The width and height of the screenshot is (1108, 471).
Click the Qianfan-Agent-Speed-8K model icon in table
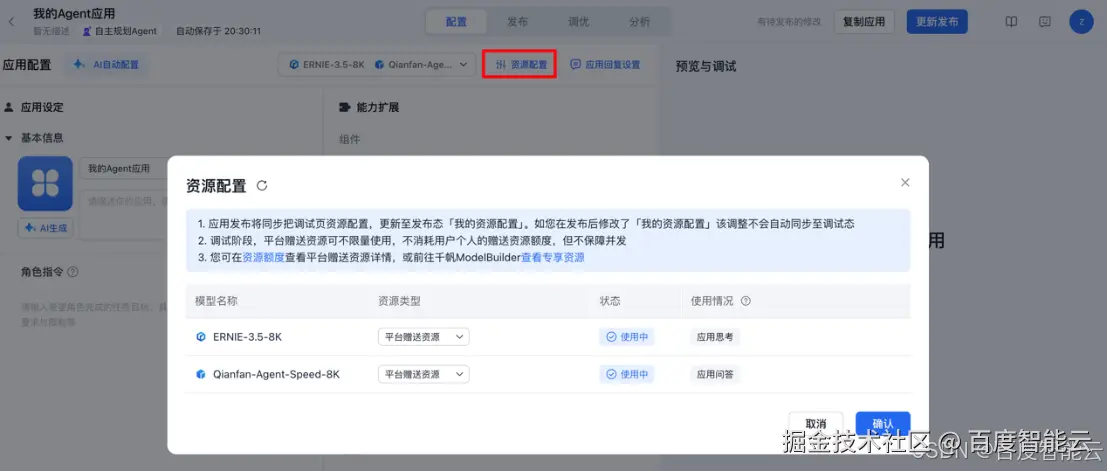pos(201,374)
